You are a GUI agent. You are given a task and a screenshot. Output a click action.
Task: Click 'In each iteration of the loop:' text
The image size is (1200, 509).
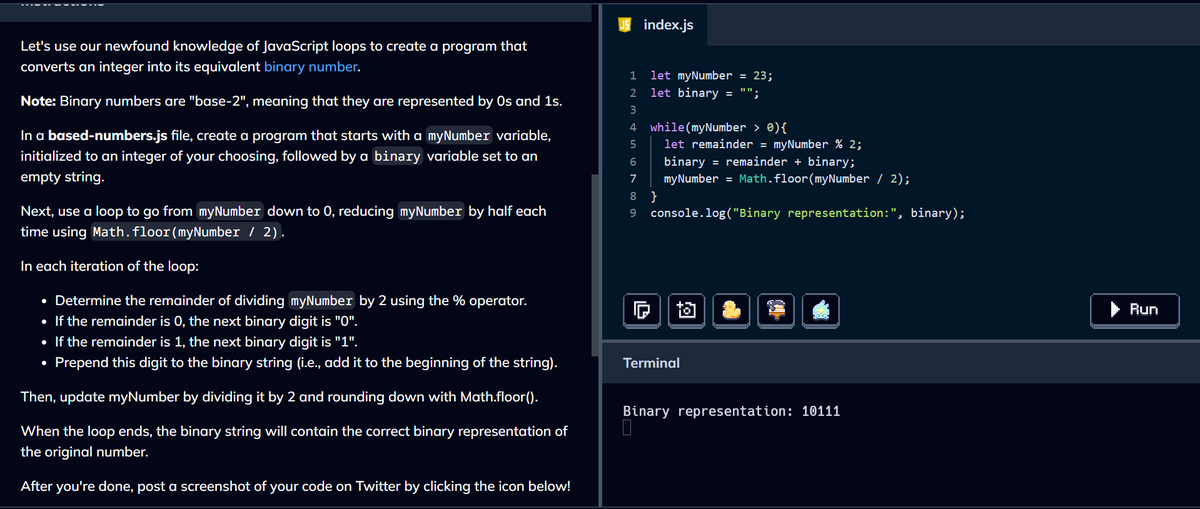tap(109, 266)
